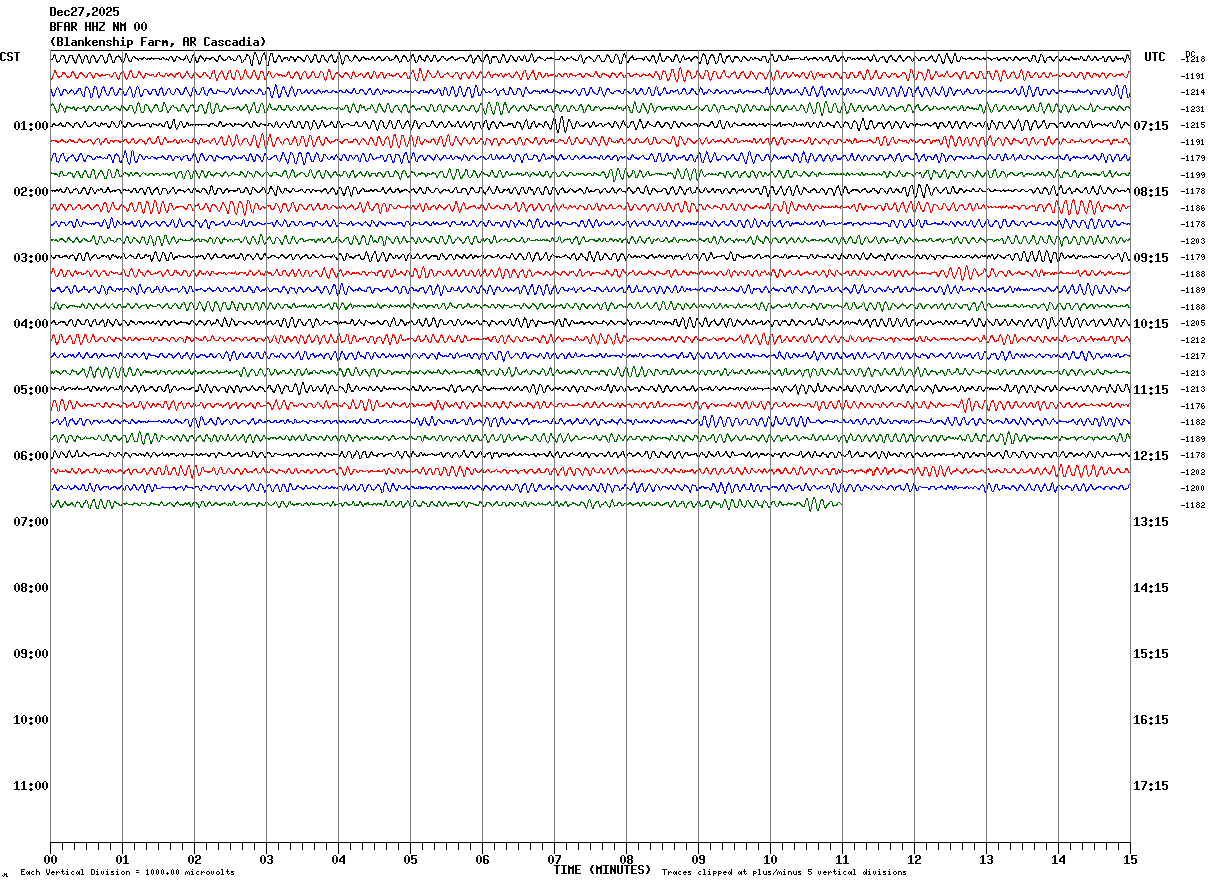Image resolution: width=1210 pixels, height=886 pixels.
Task: Click the 08:15 UTC time label
Action: pyautogui.click(x=1151, y=192)
